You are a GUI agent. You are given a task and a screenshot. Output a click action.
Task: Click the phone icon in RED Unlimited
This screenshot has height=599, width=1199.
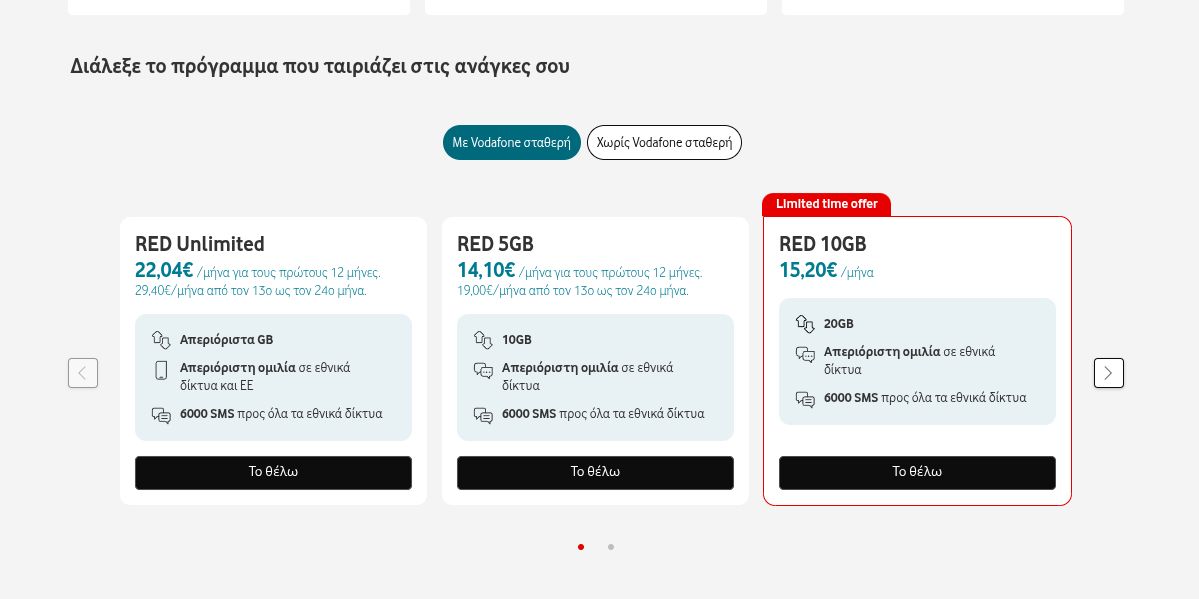[161, 370]
